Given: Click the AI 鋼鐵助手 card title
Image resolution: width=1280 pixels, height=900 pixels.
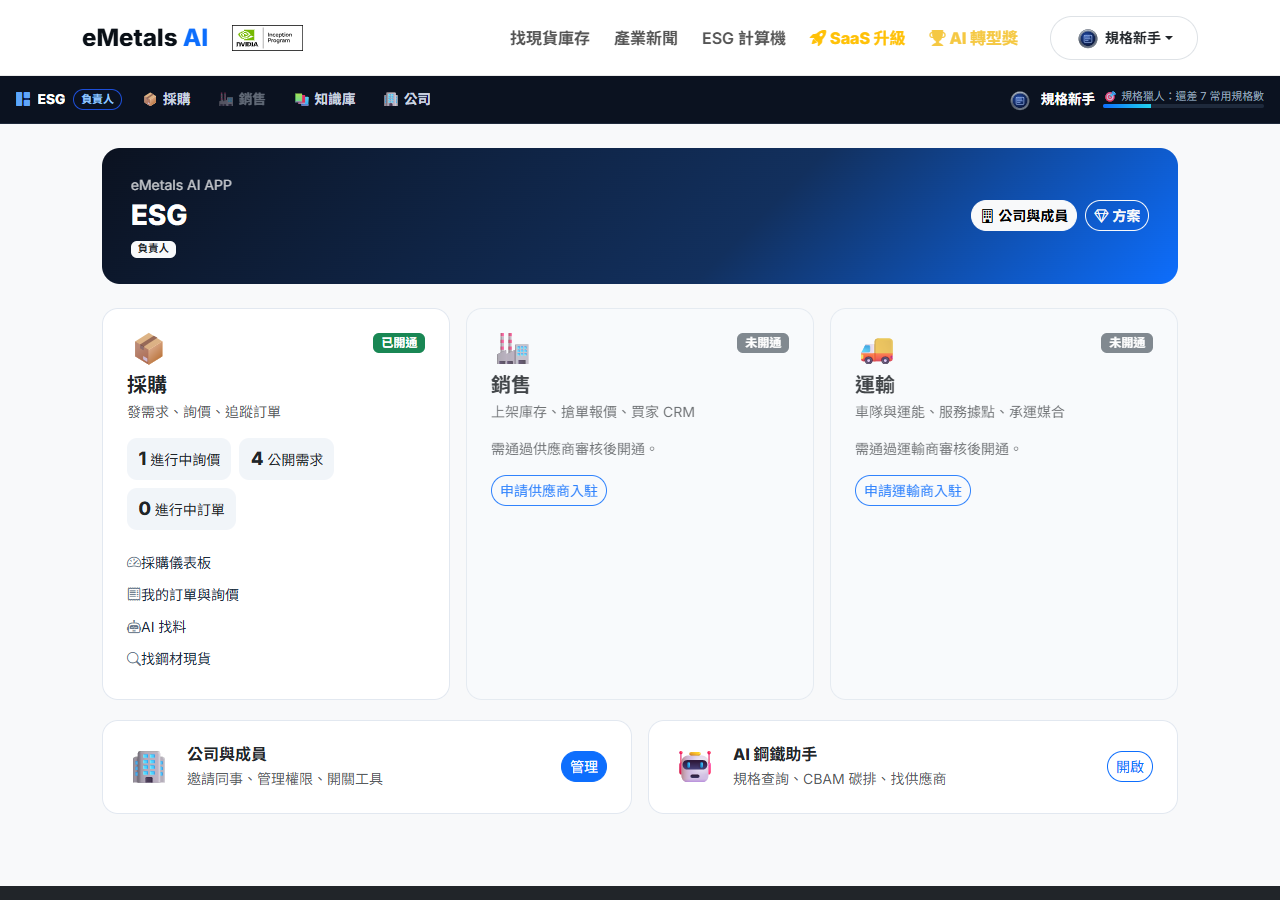Looking at the screenshot, I should click(x=775, y=754).
